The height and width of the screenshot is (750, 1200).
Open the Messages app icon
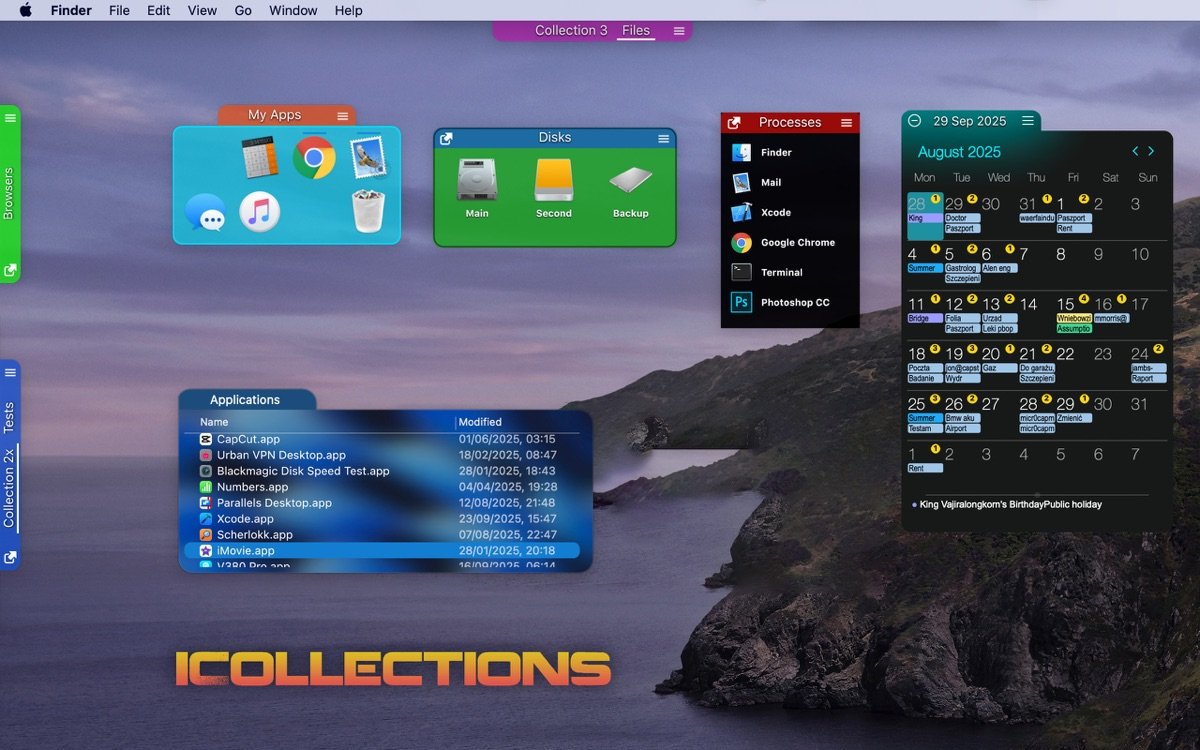(205, 212)
